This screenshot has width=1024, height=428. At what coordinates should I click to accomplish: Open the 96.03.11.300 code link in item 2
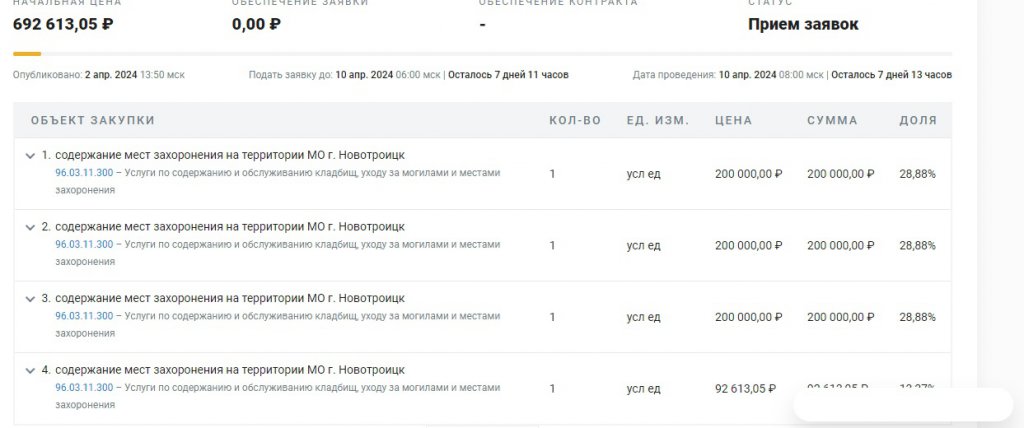[x=84, y=245]
